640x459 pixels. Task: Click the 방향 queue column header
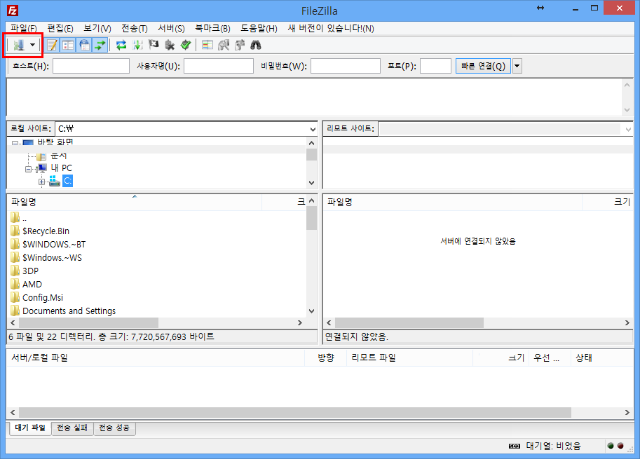[x=326, y=358]
